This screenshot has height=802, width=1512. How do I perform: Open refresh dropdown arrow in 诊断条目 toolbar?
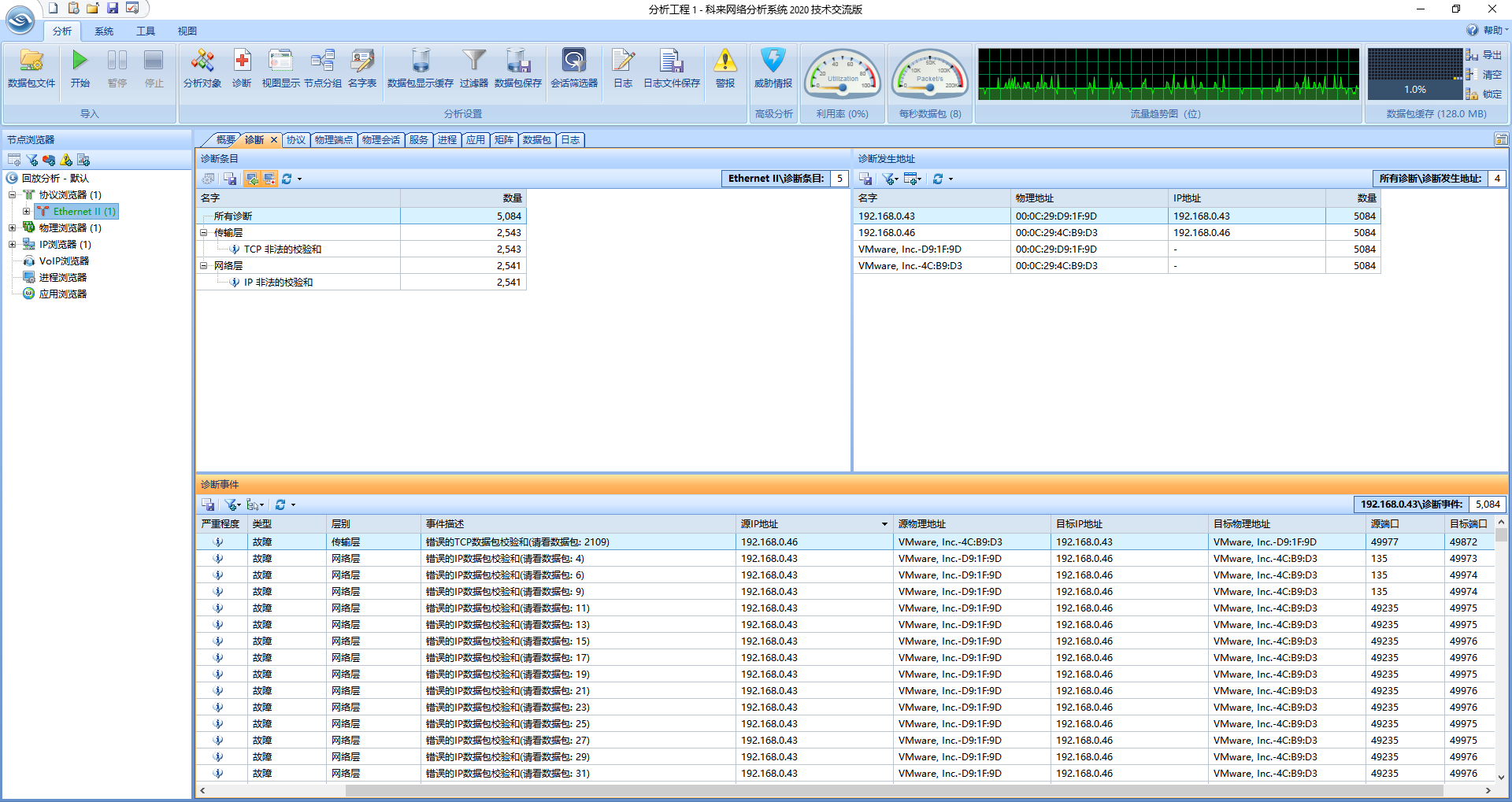[299, 179]
